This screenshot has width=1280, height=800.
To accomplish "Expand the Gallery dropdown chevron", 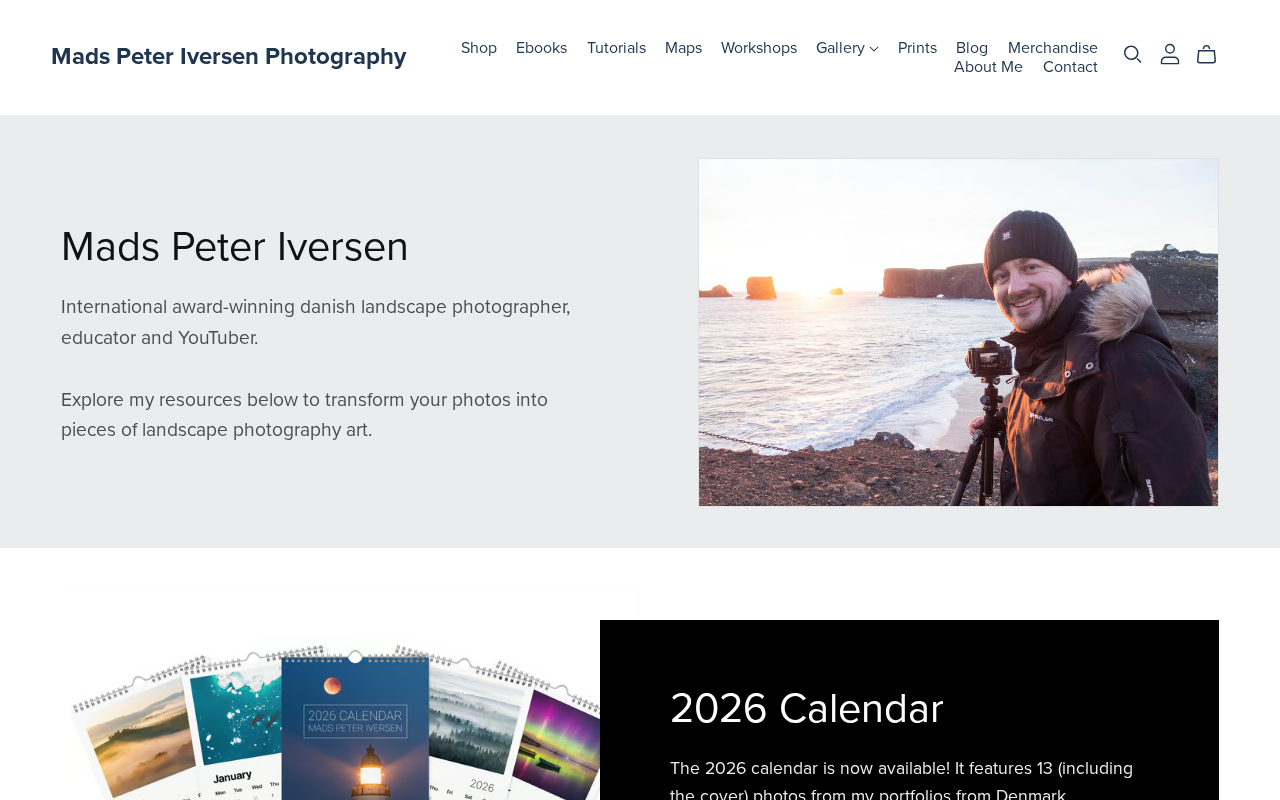I will click(x=874, y=49).
